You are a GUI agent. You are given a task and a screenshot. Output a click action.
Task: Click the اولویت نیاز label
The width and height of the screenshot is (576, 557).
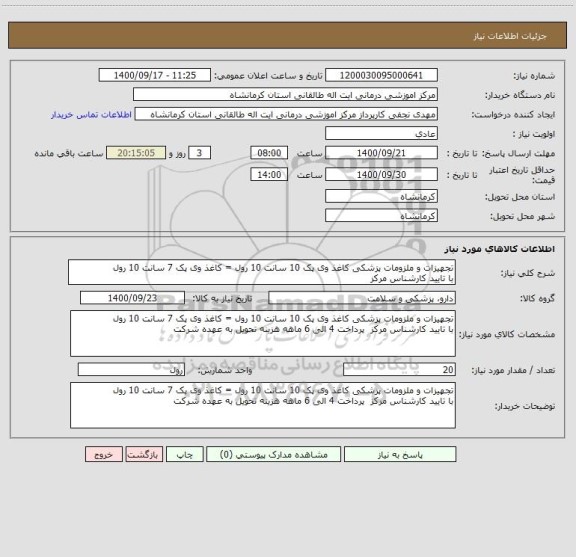[534, 134]
